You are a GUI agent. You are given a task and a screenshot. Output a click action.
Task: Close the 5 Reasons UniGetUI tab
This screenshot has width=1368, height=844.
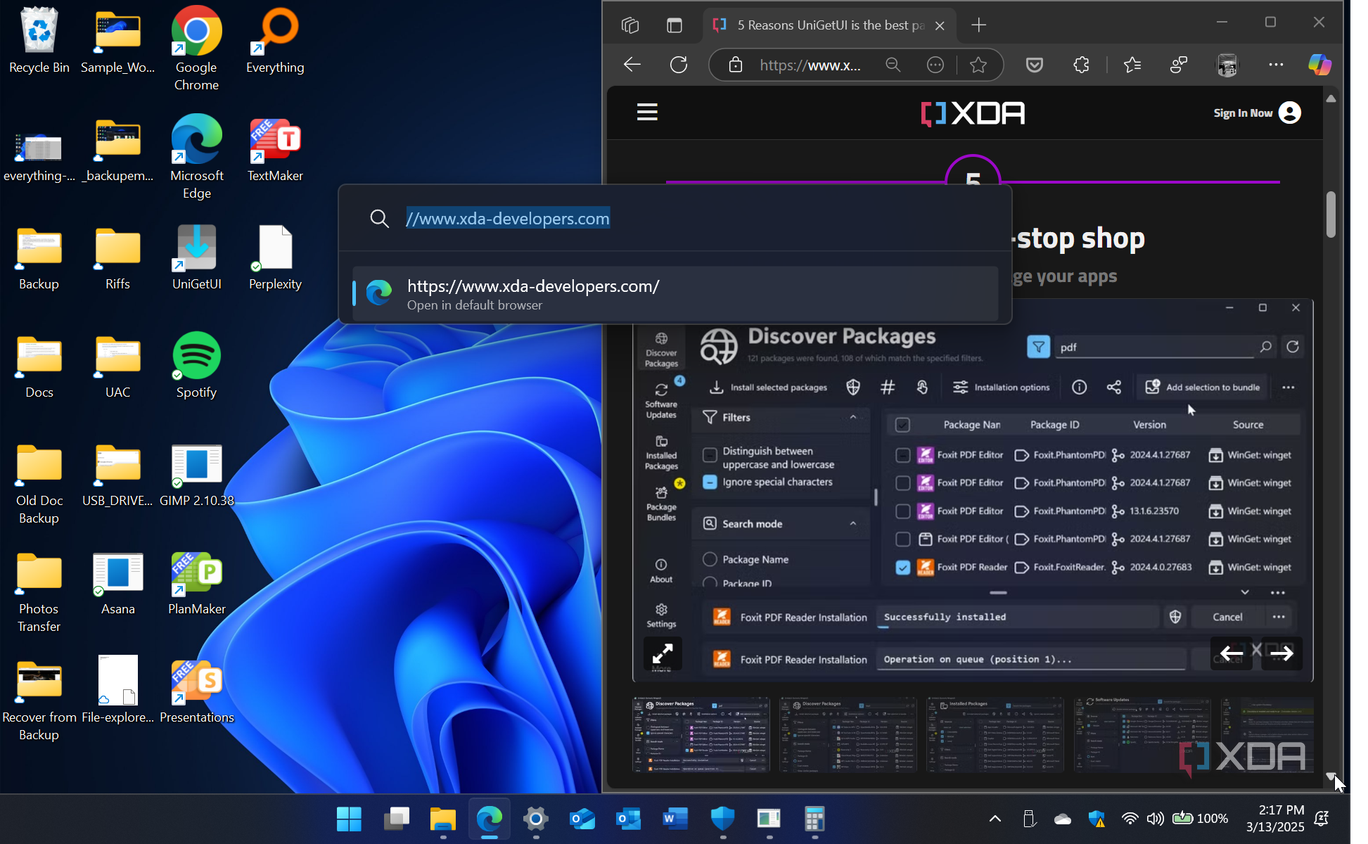pos(939,25)
